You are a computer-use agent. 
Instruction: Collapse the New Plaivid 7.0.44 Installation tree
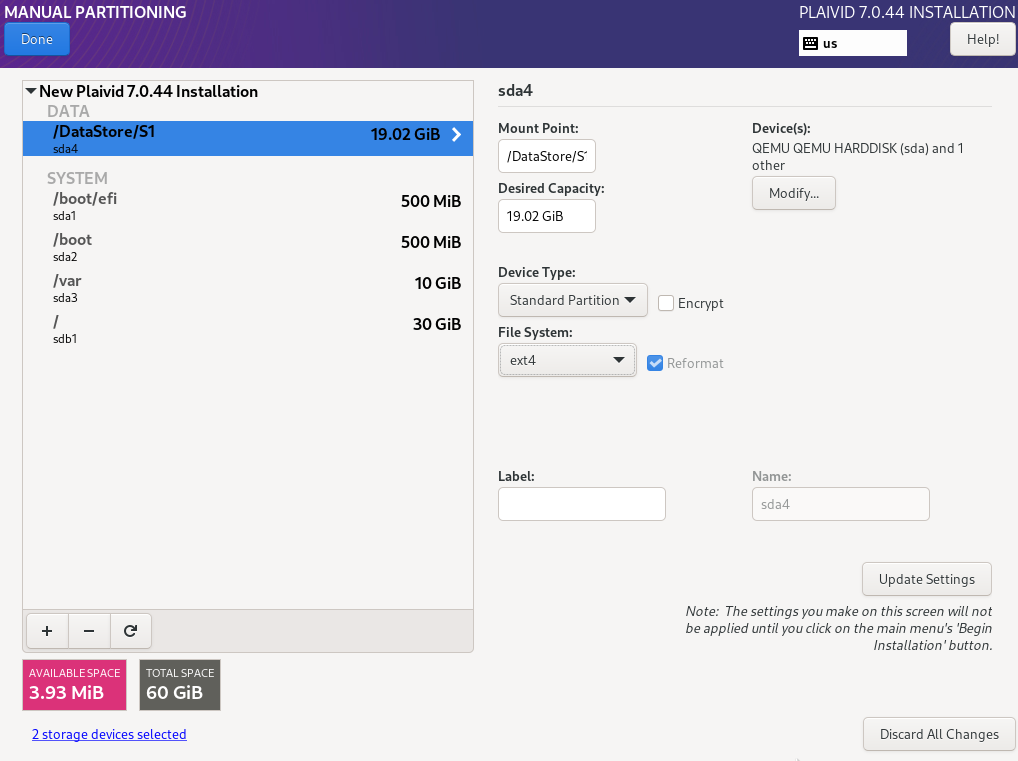31,92
